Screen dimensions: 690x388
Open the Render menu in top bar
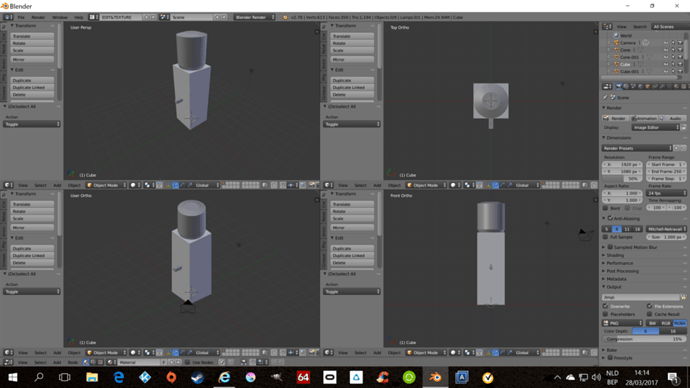point(38,17)
